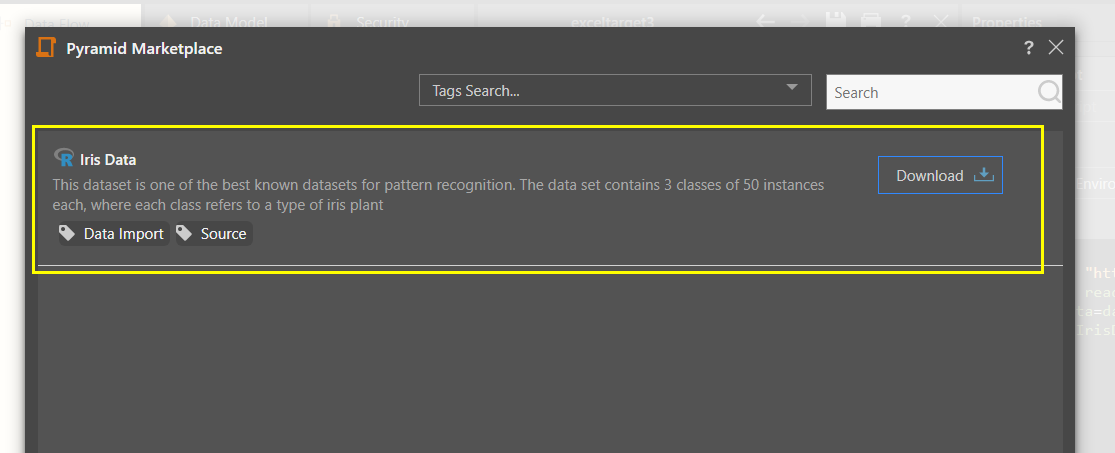Image resolution: width=1115 pixels, height=453 pixels.
Task: Close the Pyramid Marketplace dialog
Action: tap(1056, 48)
